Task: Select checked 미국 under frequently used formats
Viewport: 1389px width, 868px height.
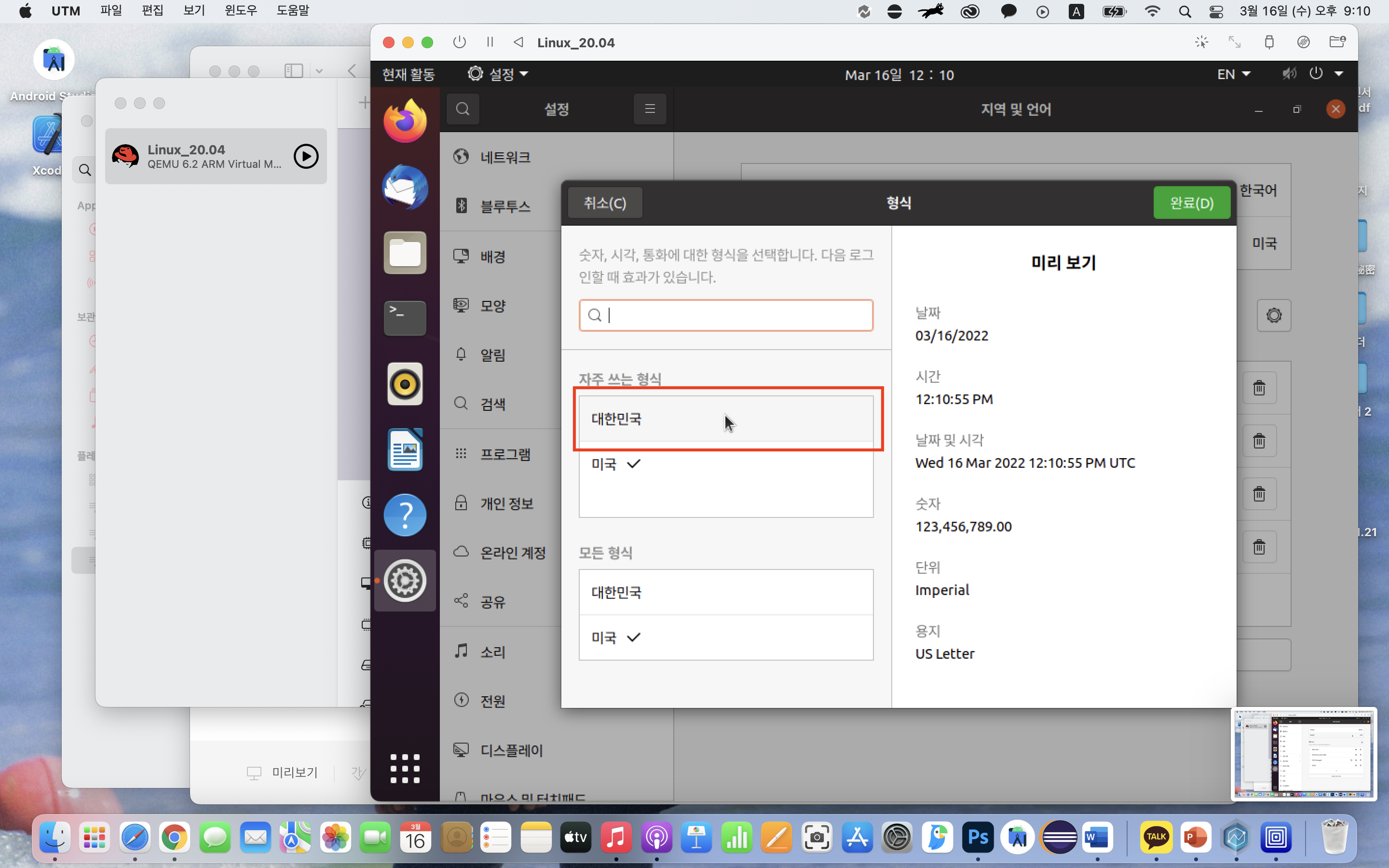Action: pyautogui.click(x=725, y=464)
